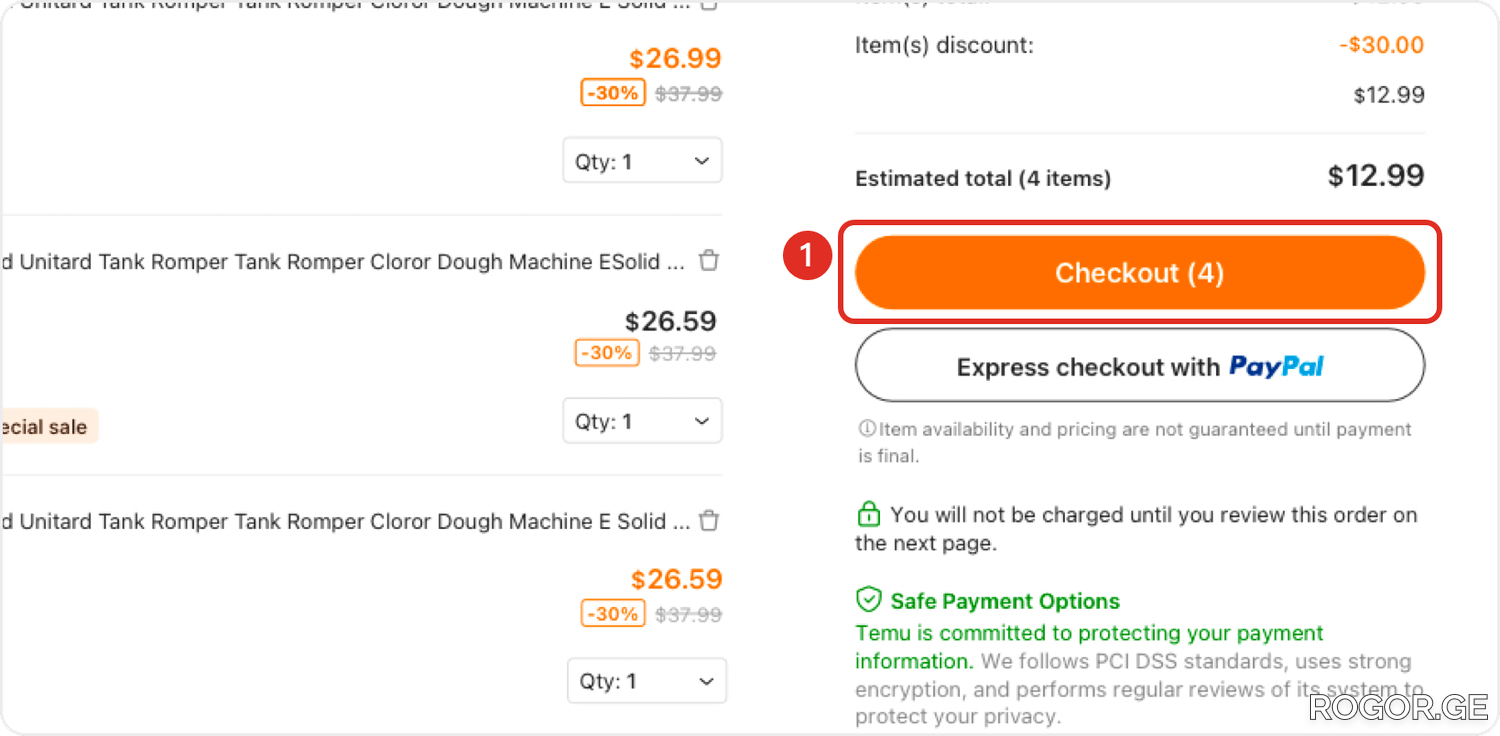Remove the last cart item using trash icon
The height and width of the screenshot is (736, 1500).
coord(709,521)
